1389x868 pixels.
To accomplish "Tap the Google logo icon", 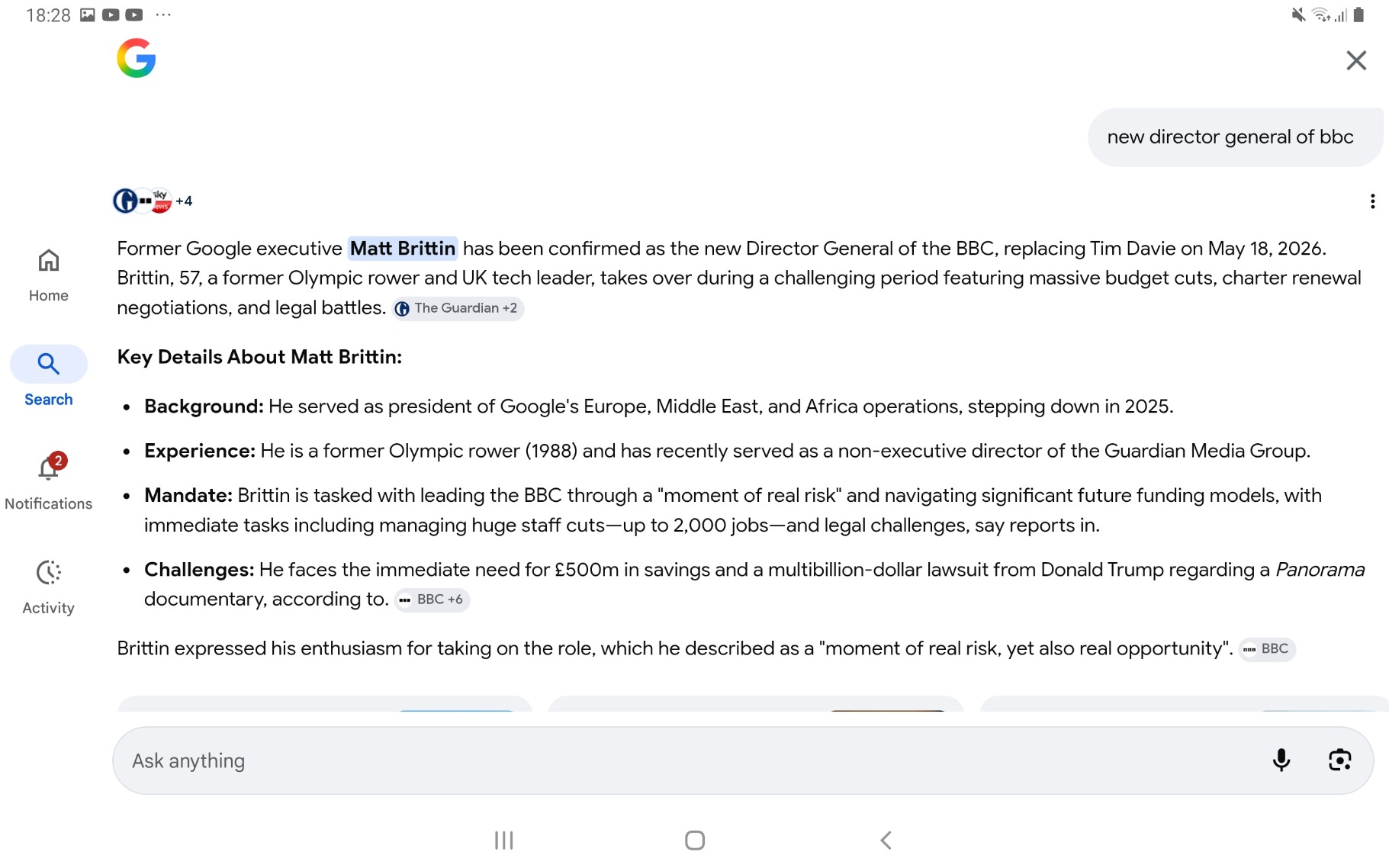I will (136, 59).
